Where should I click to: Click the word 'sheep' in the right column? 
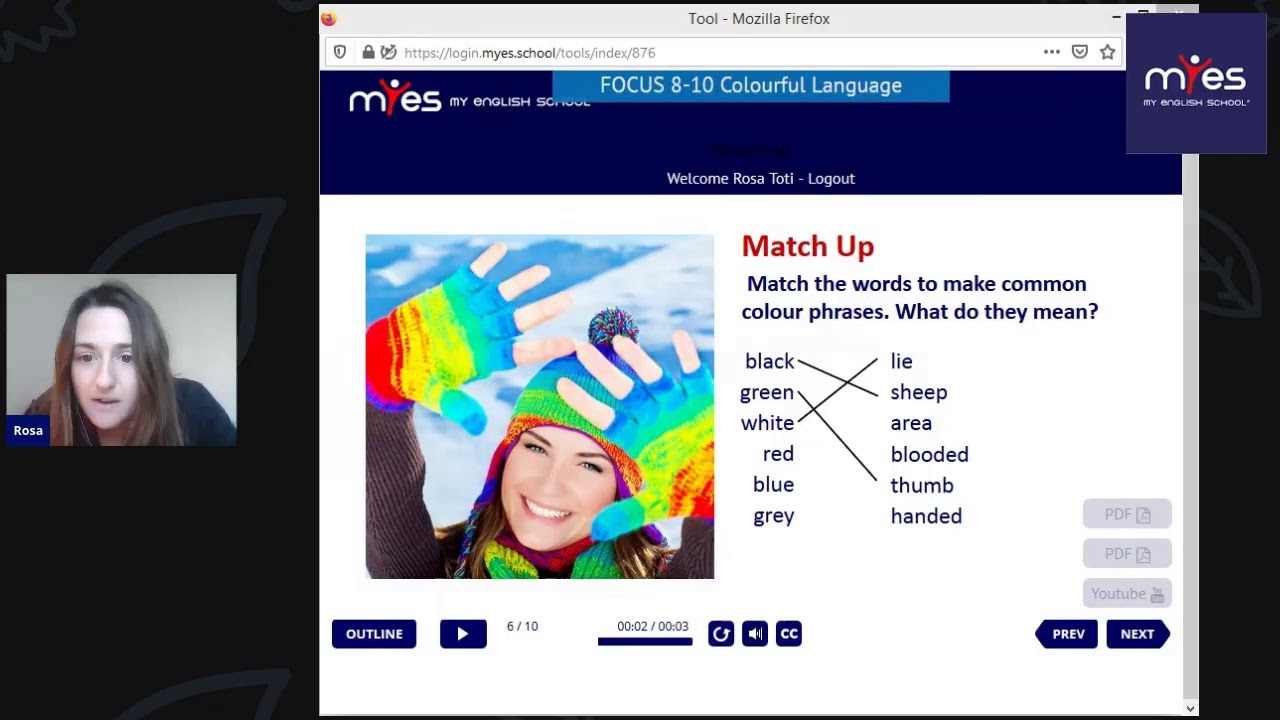(919, 393)
